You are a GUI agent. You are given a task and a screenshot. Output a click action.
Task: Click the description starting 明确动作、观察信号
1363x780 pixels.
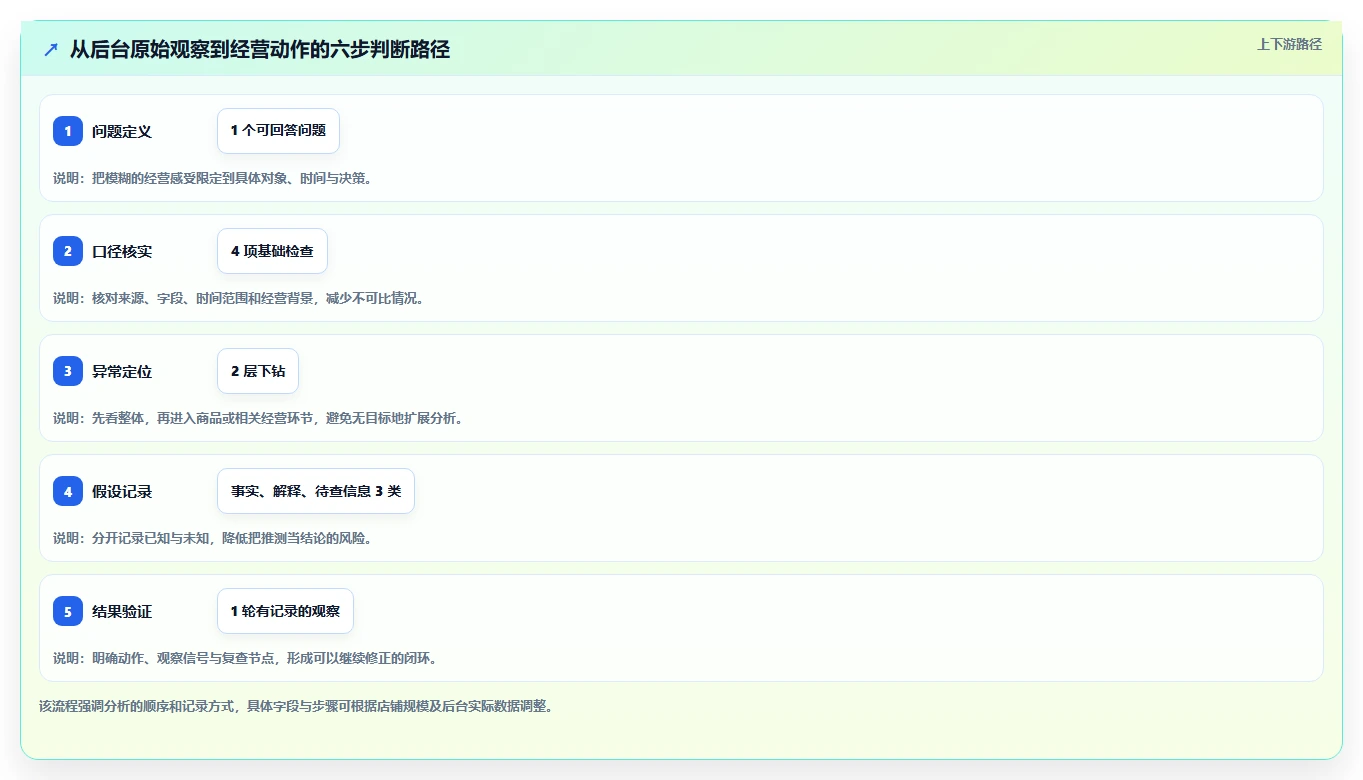point(245,658)
